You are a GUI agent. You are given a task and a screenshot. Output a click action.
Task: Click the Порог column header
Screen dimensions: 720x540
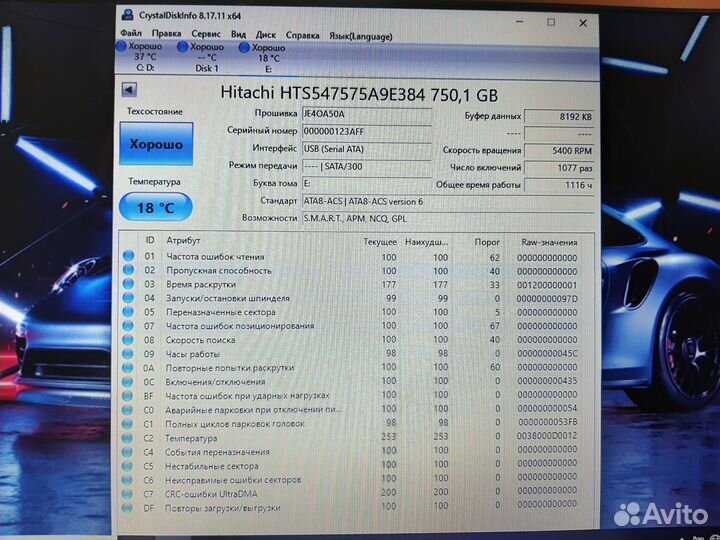click(x=487, y=242)
